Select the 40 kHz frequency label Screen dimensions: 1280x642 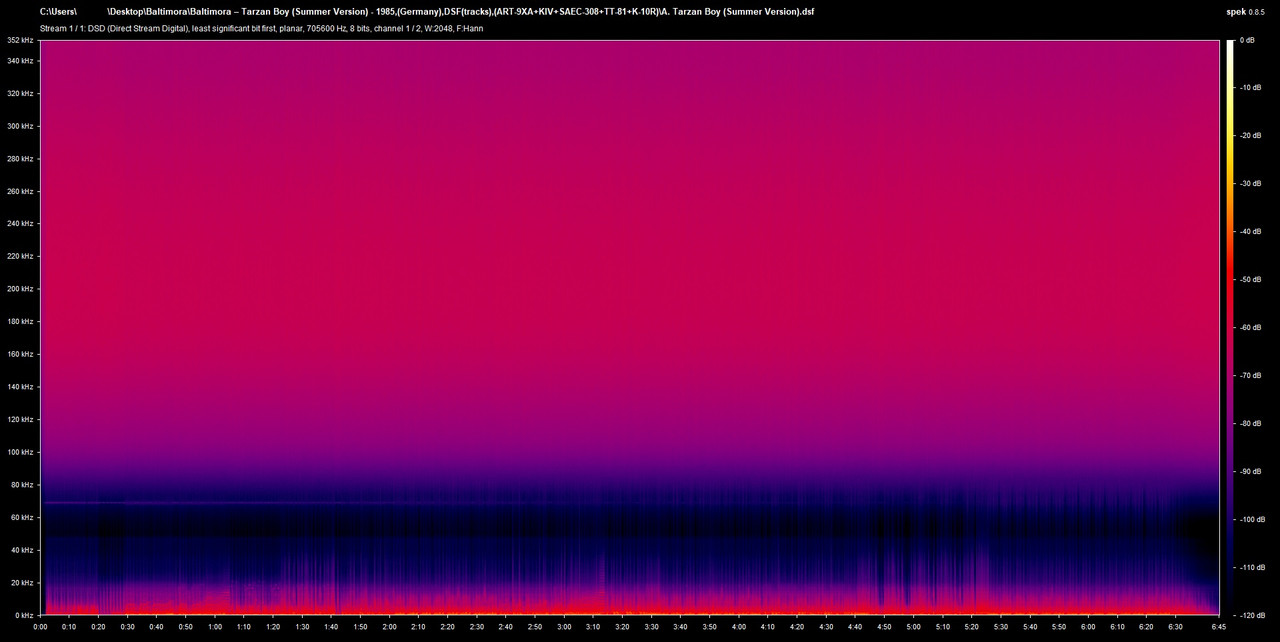[x=23, y=549]
